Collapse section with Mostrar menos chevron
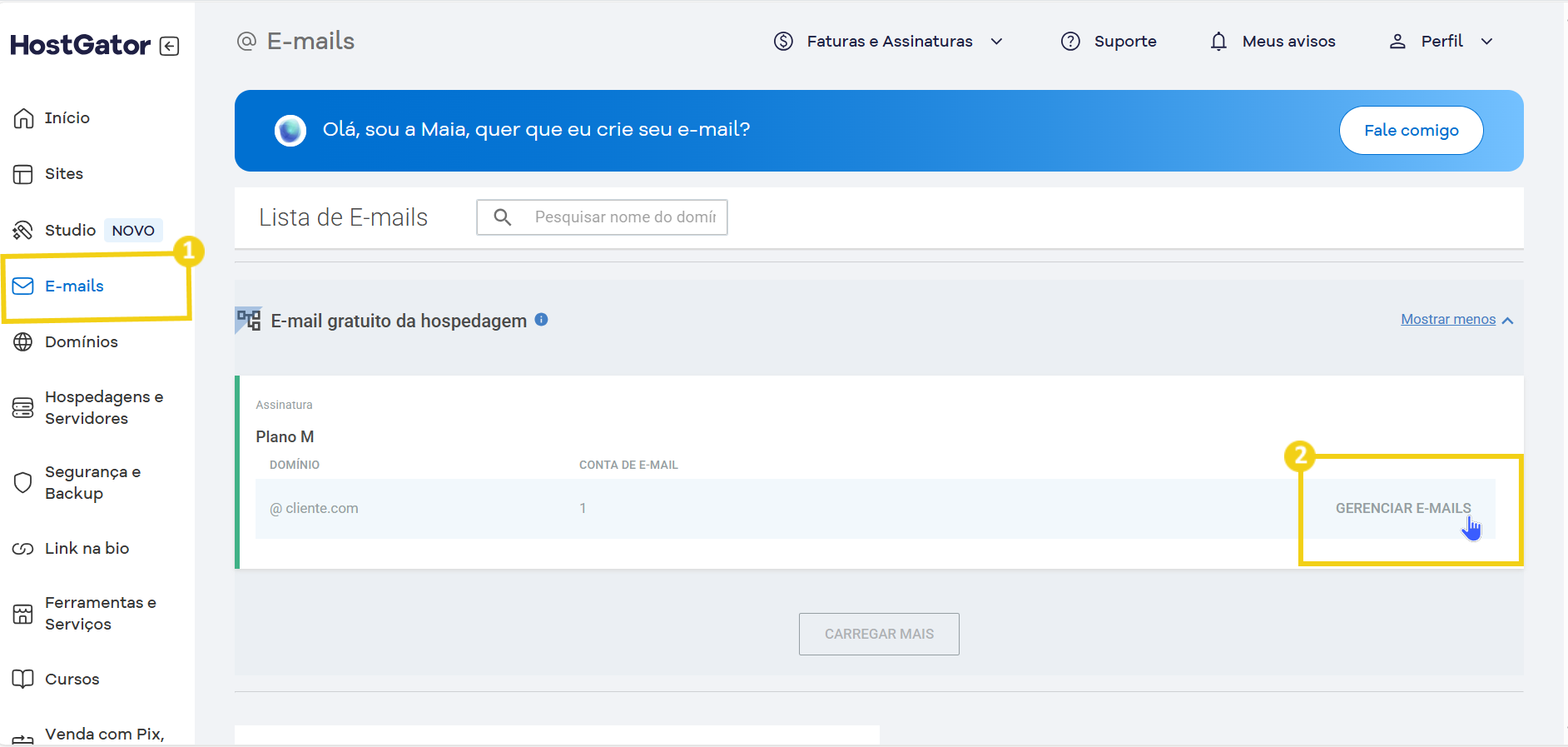 1507,321
